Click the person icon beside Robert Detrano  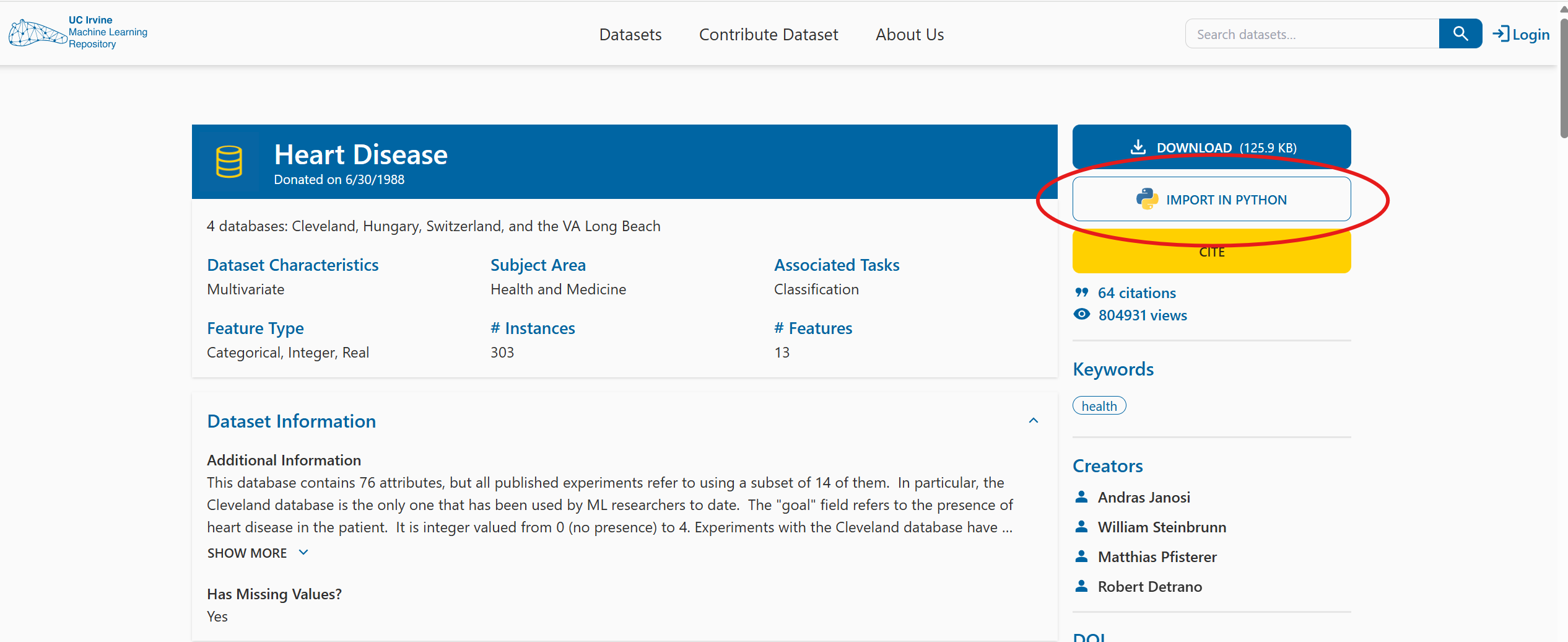tap(1082, 586)
